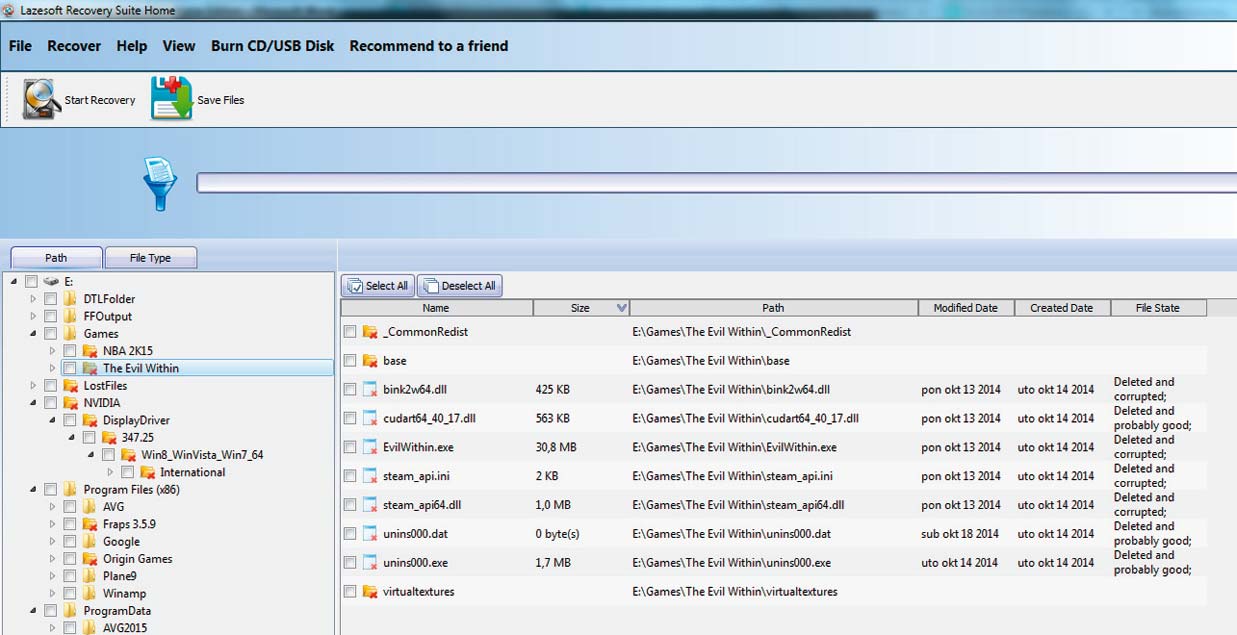Click the Winamp folder icon

tap(89, 594)
